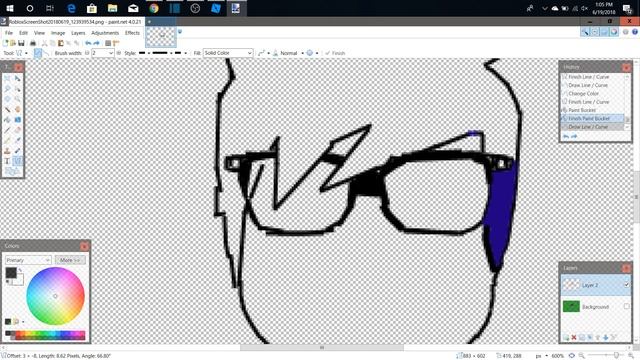Choose the Text tool

(x=7, y=161)
